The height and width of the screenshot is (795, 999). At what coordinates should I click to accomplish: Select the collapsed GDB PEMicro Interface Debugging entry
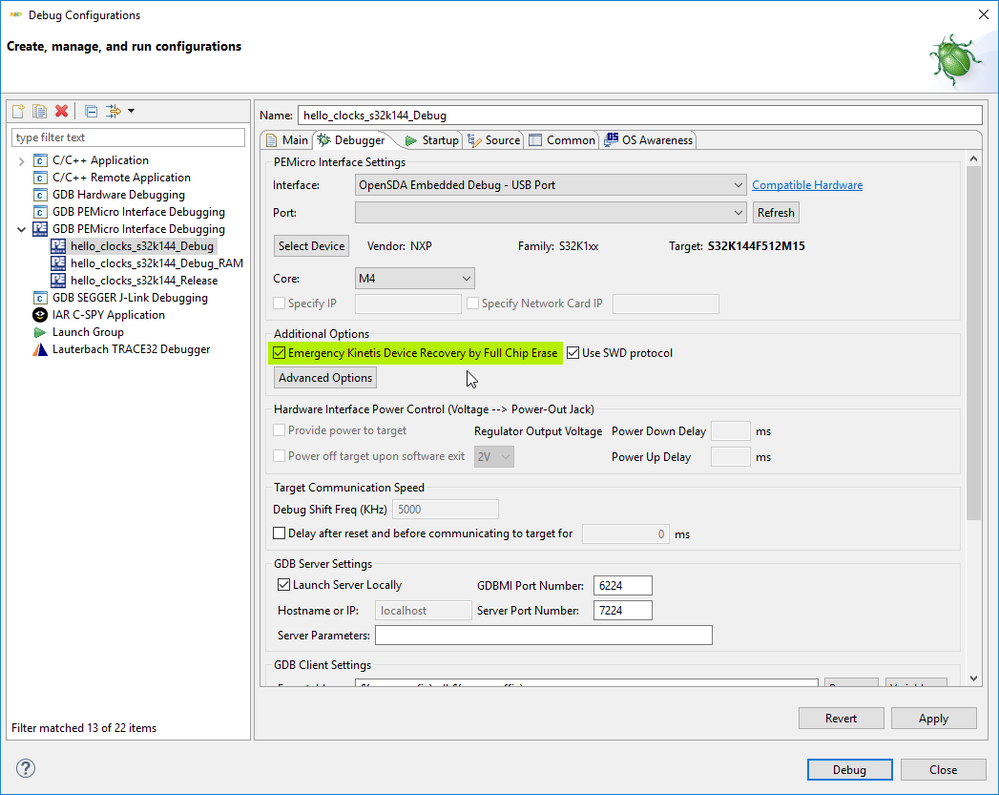138,211
